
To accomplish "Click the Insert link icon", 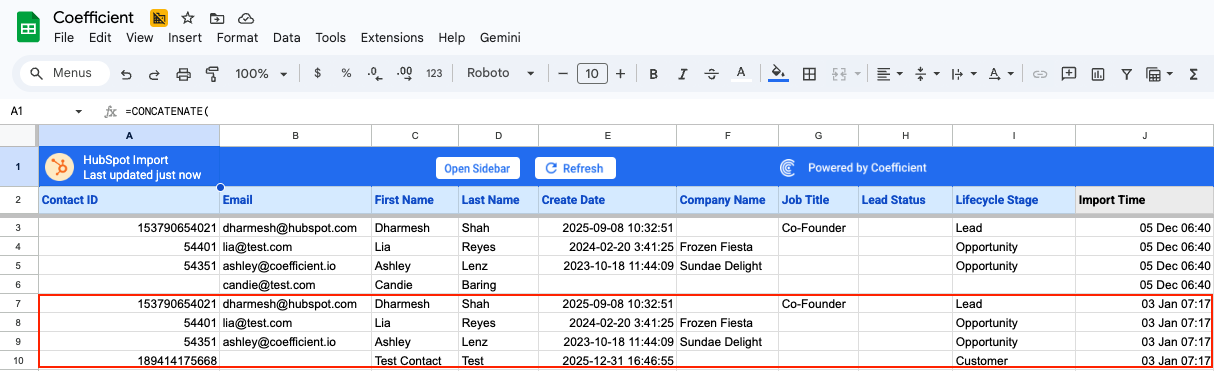I will (1040, 74).
